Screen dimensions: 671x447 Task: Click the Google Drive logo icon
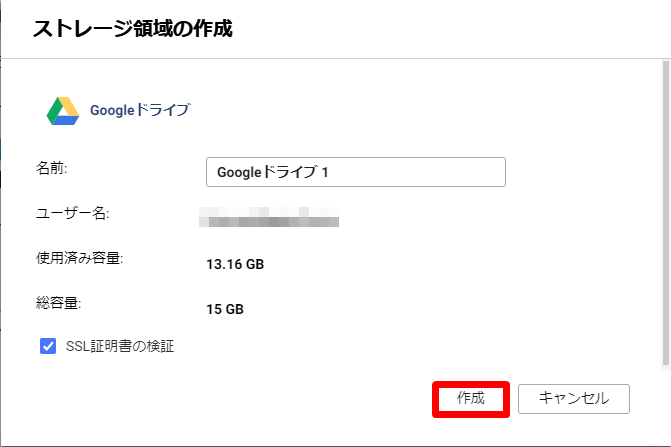(63, 111)
